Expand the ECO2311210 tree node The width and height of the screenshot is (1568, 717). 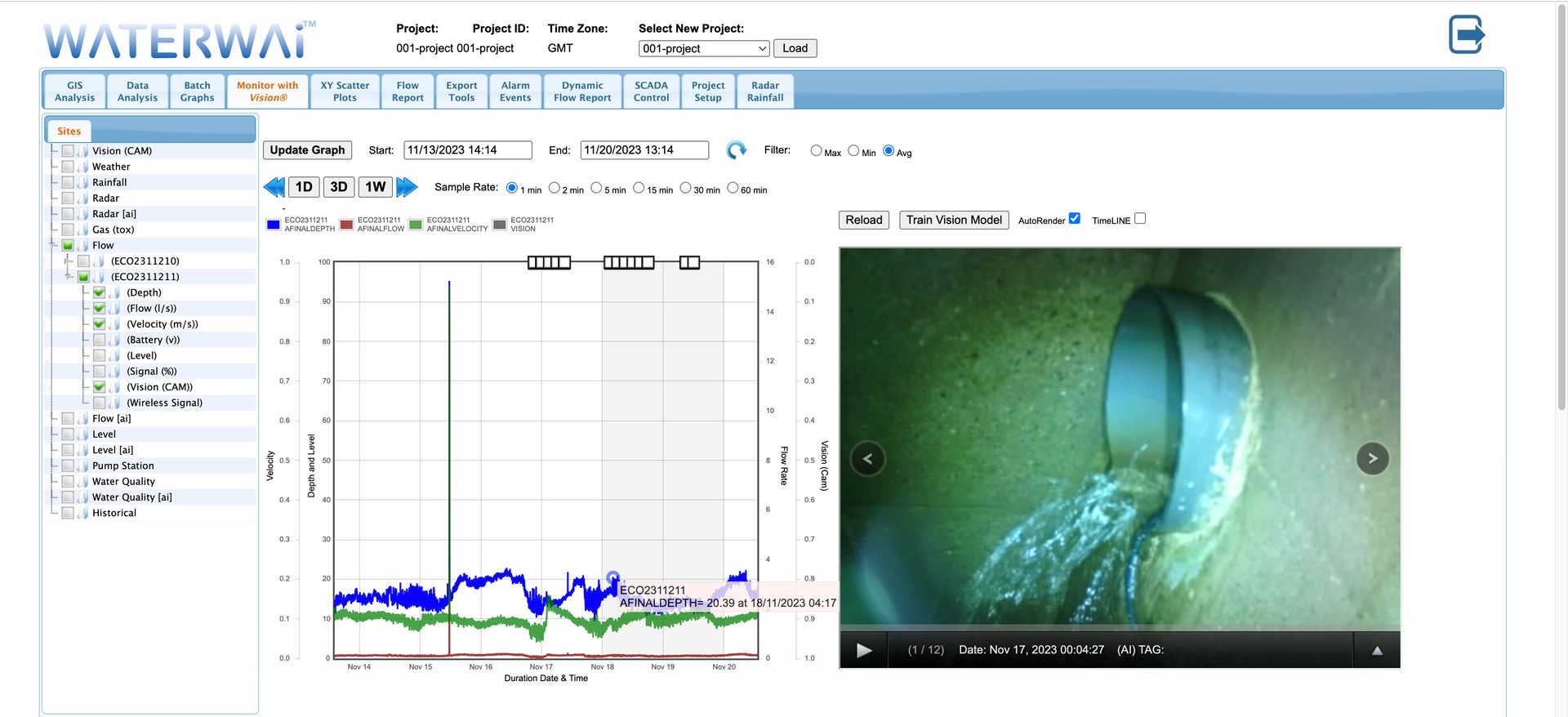coord(69,261)
